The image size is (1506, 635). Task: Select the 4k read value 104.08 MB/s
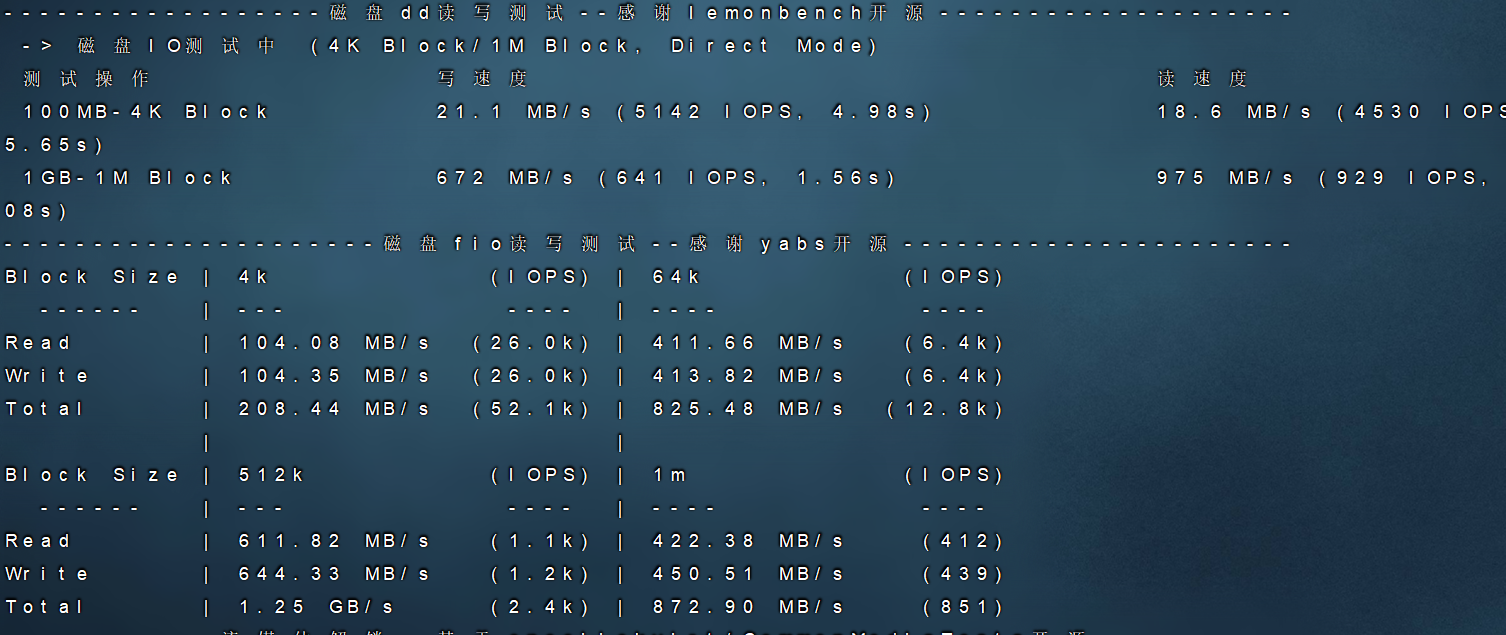334,343
